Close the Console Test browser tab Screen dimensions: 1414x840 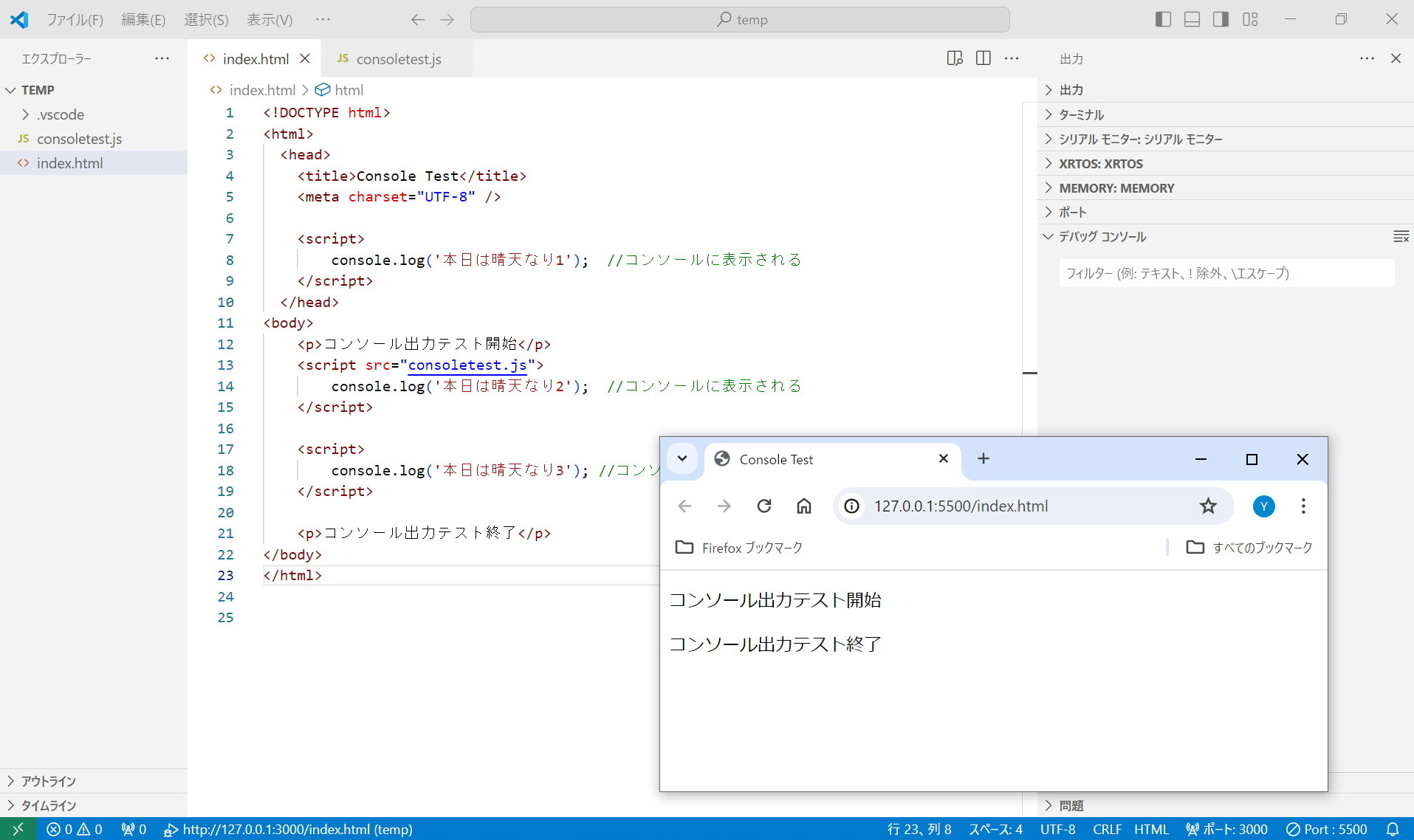pos(943,458)
